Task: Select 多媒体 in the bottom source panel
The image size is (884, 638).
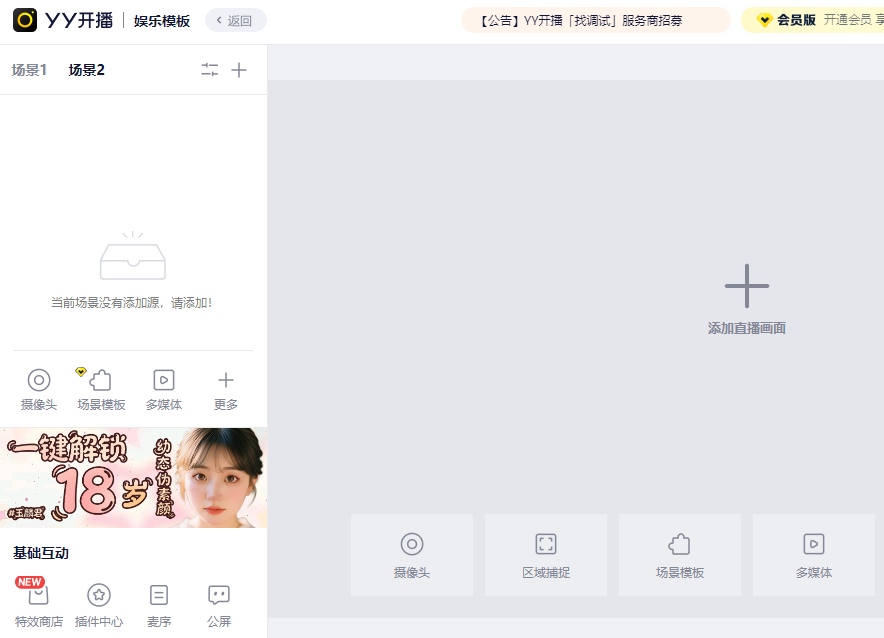Action: click(x=813, y=554)
